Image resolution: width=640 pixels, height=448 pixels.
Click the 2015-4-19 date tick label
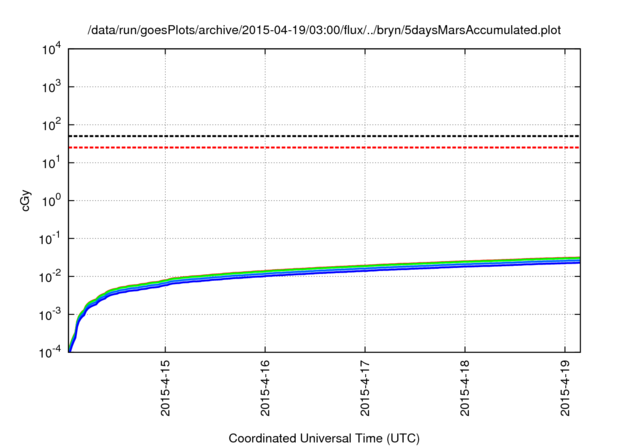coord(565,388)
